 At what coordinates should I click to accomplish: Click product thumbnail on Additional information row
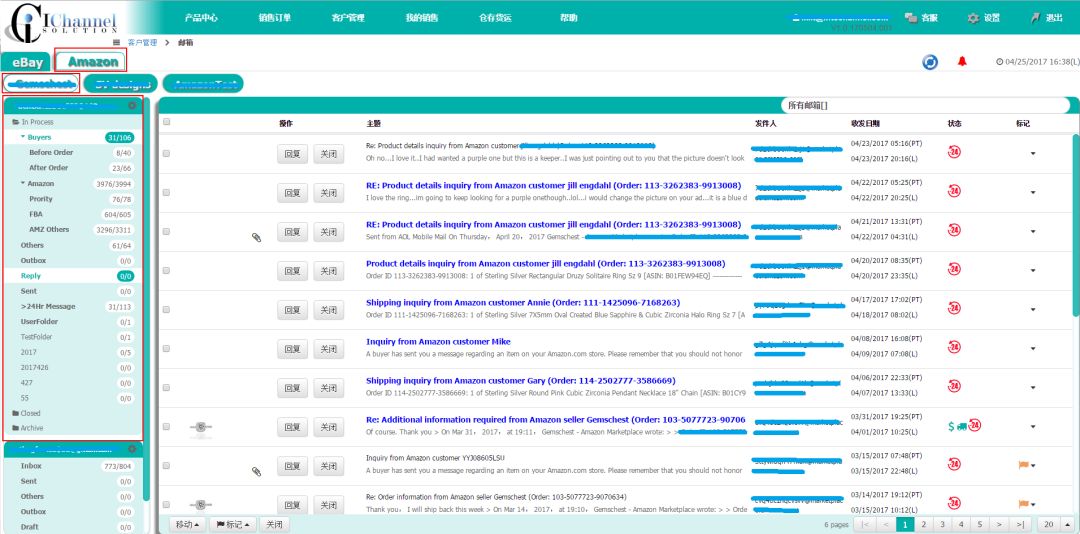tap(200, 428)
